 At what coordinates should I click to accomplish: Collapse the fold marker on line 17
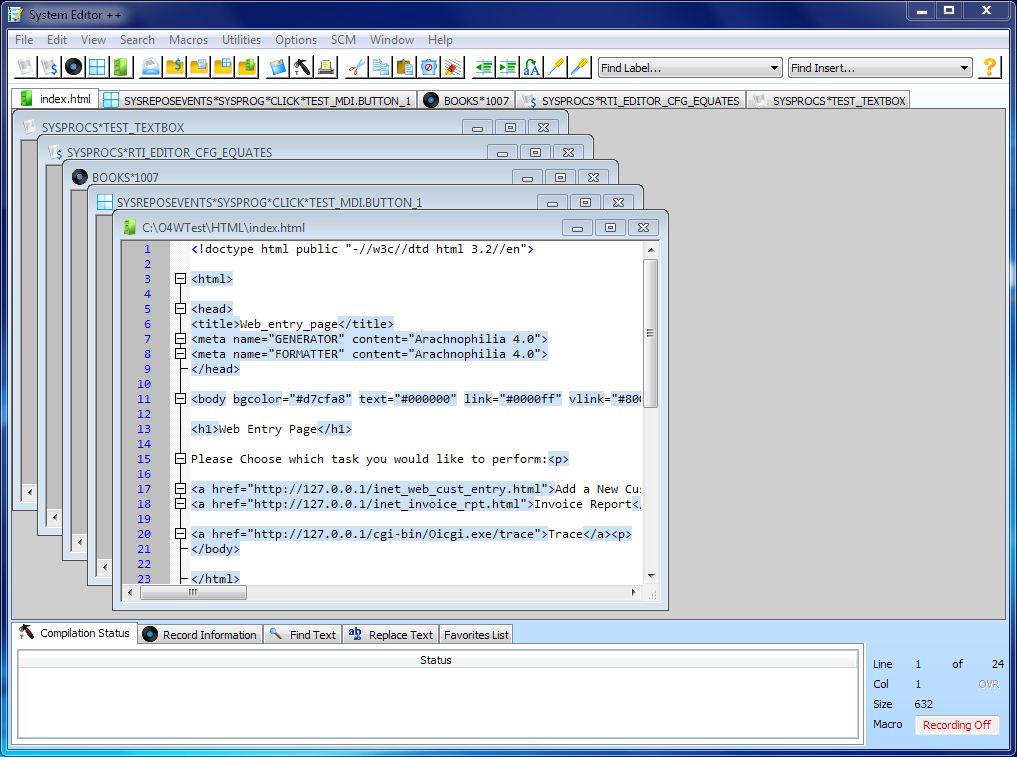(x=180, y=489)
